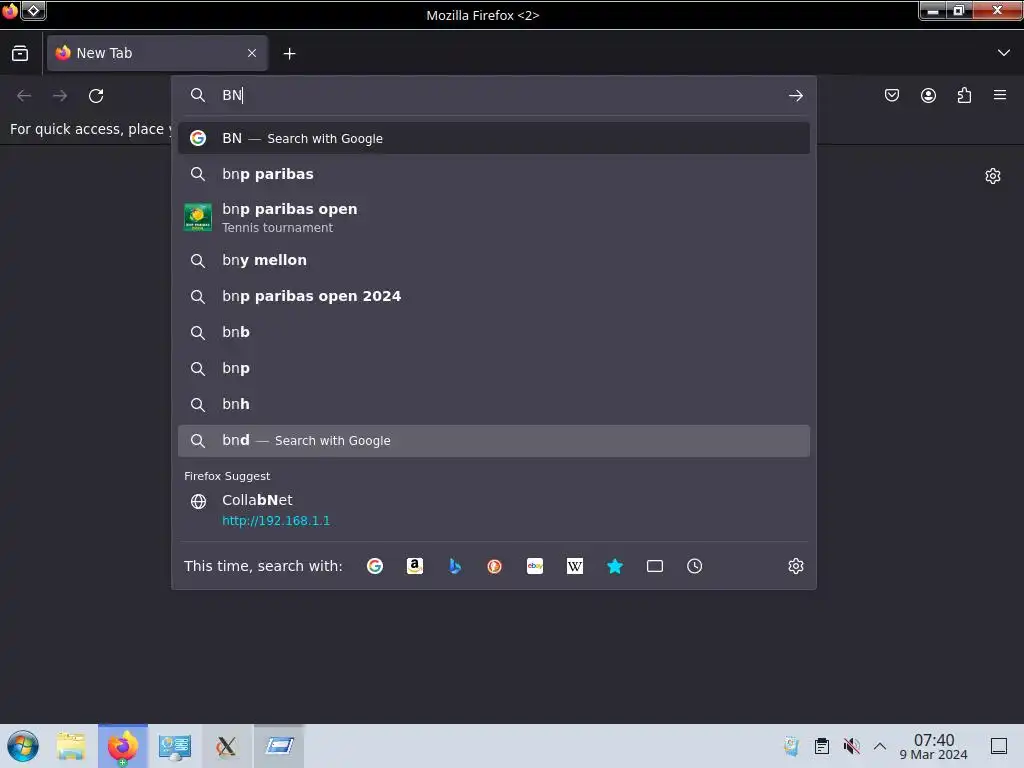Screen dimensions: 1024x768
Task: Choose the bny mellon suggestion
Action: [x=494, y=260]
